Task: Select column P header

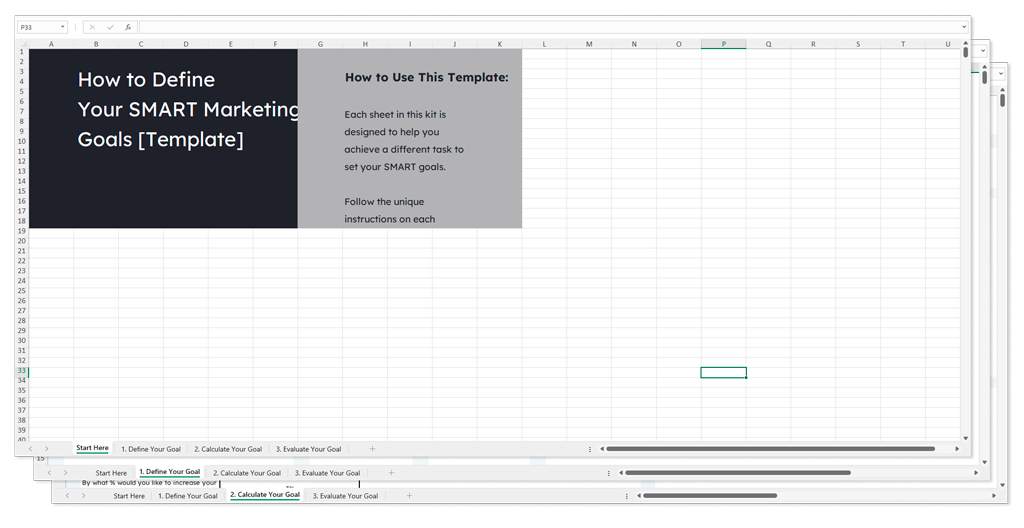Action: 724,44
